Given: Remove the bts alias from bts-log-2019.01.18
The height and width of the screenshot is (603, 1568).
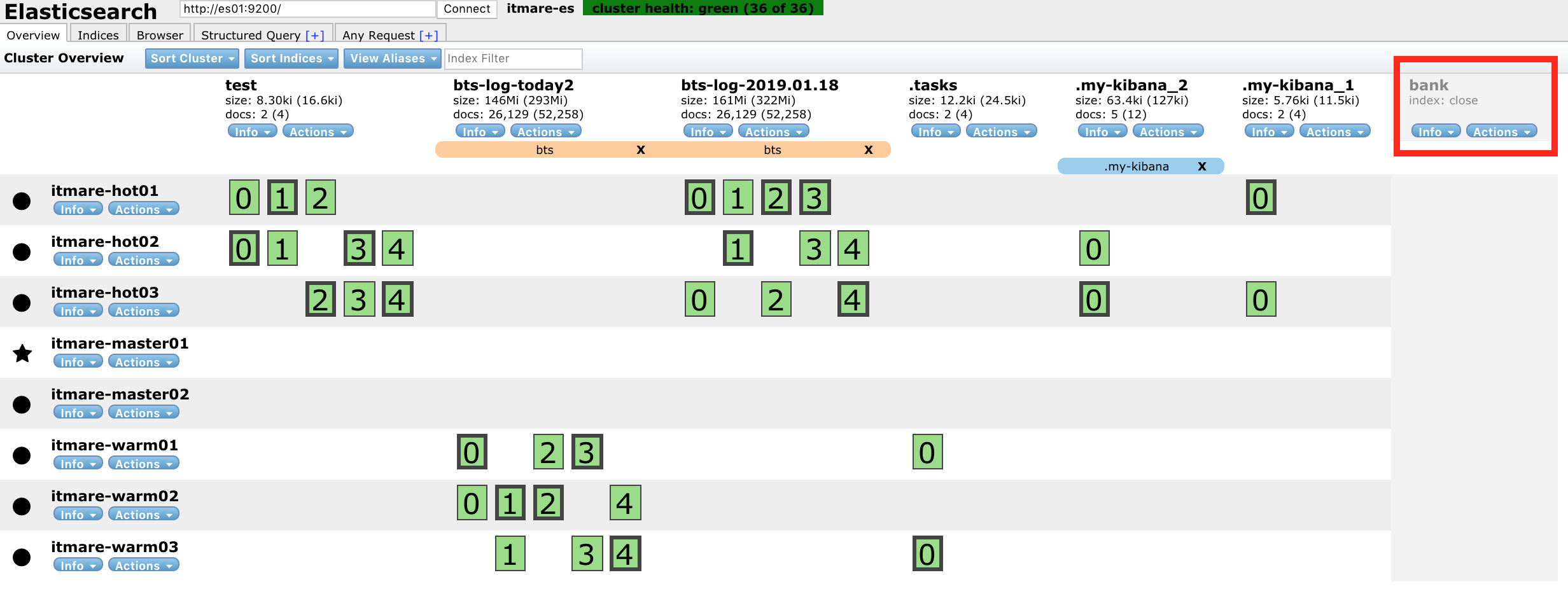Looking at the screenshot, I should point(869,149).
